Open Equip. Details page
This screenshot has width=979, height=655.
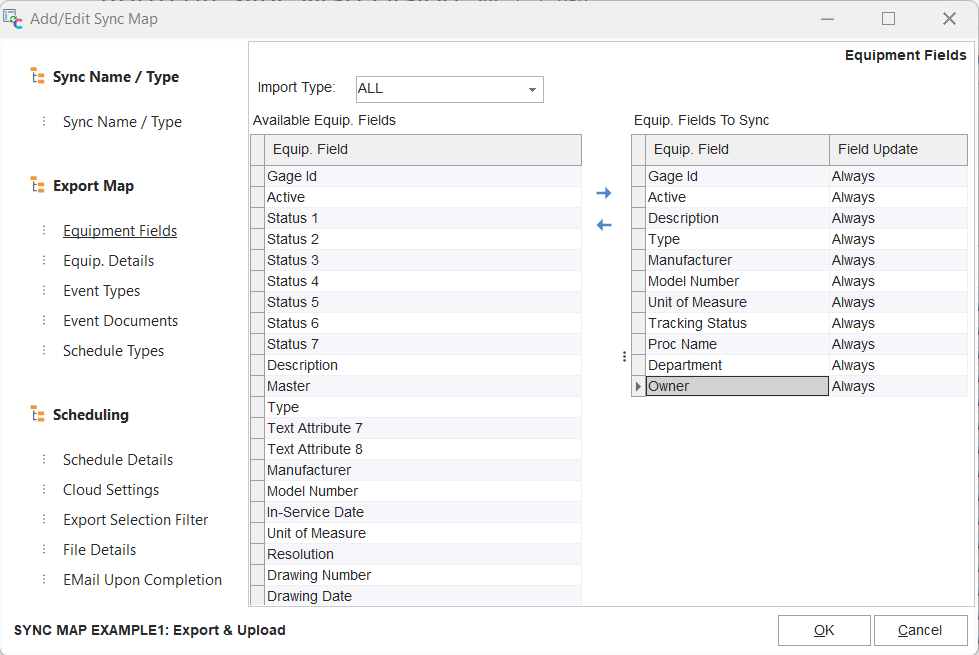[108, 261]
